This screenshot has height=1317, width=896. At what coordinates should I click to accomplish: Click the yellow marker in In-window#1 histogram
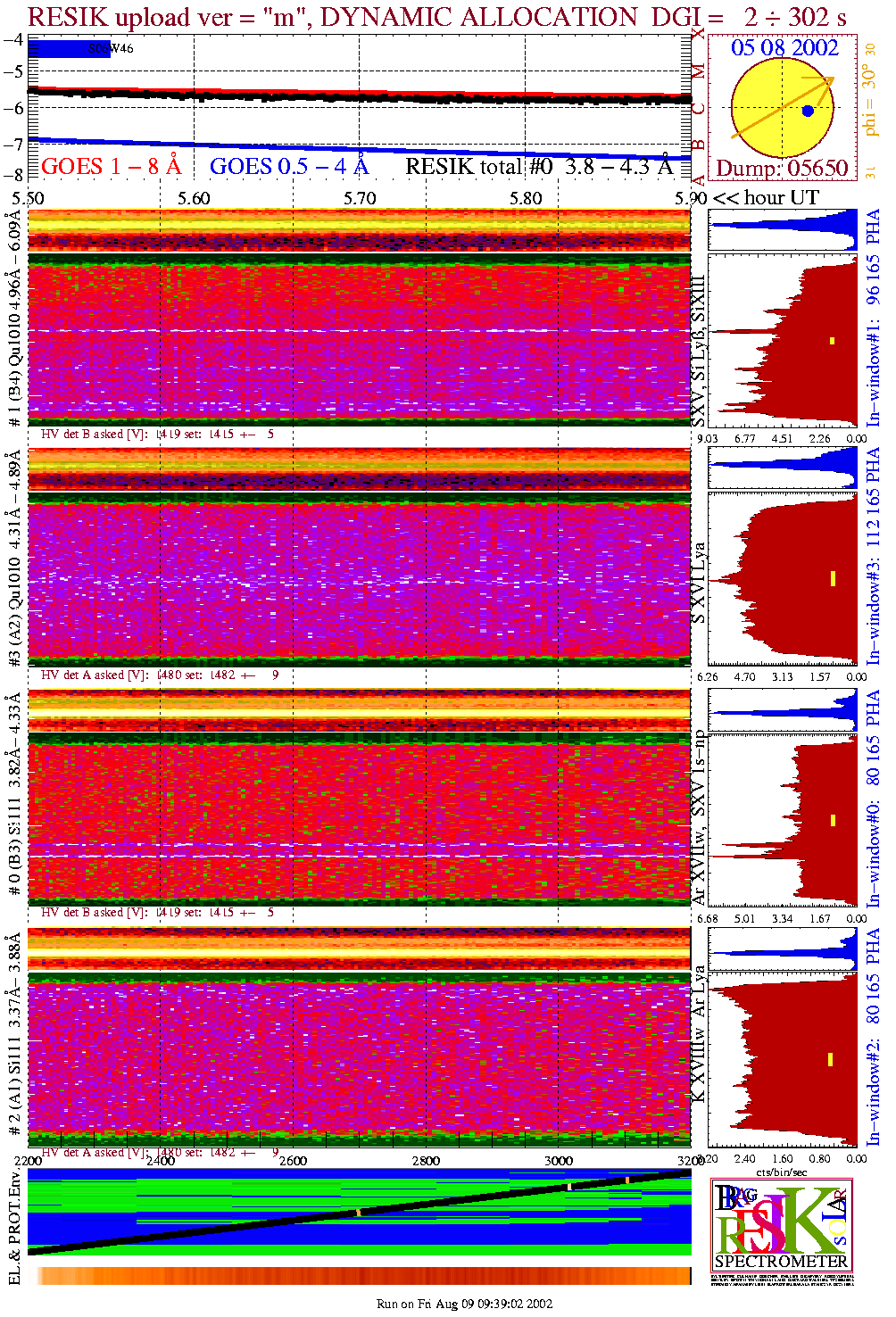click(832, 340)
